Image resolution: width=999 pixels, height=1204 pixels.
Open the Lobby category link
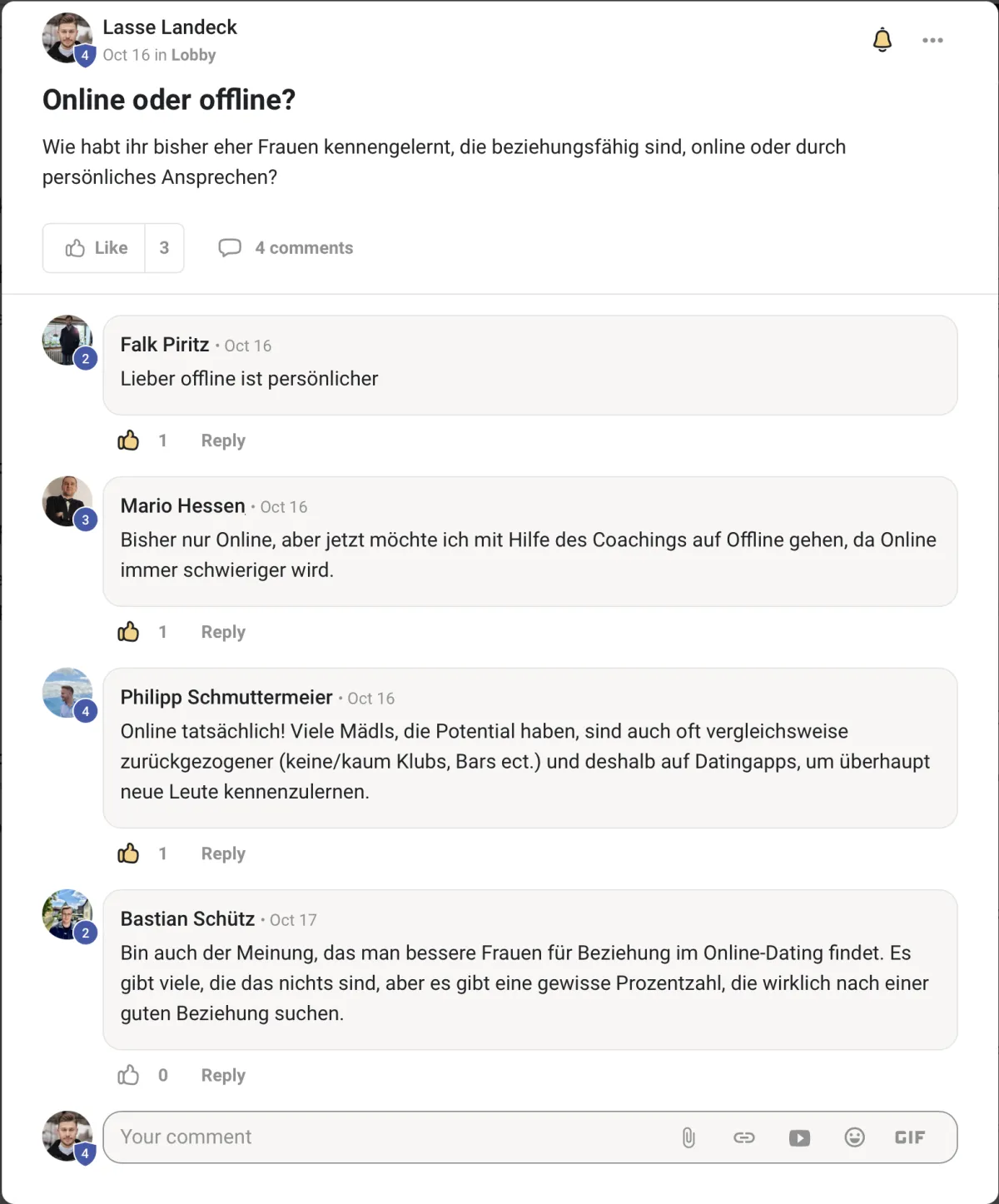(193, 55)
